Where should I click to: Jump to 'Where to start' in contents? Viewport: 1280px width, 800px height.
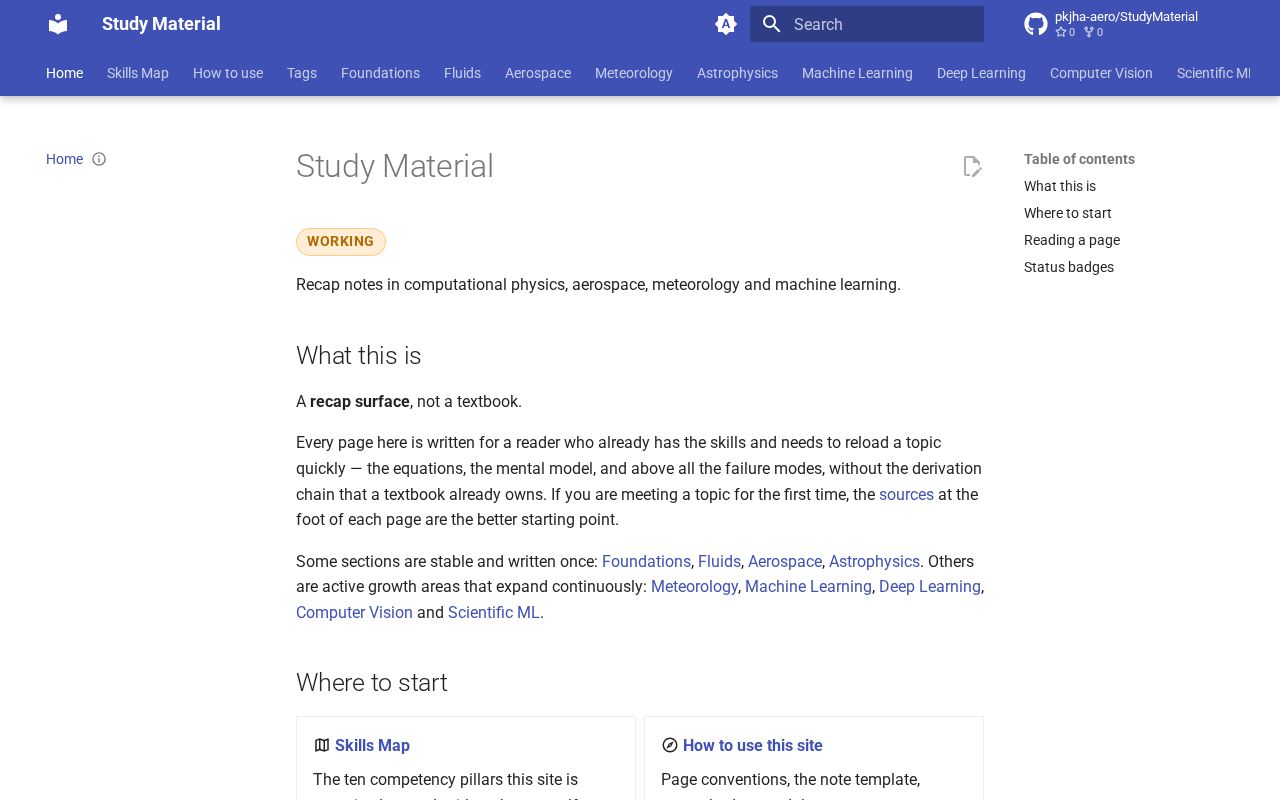click(1068, 213)
